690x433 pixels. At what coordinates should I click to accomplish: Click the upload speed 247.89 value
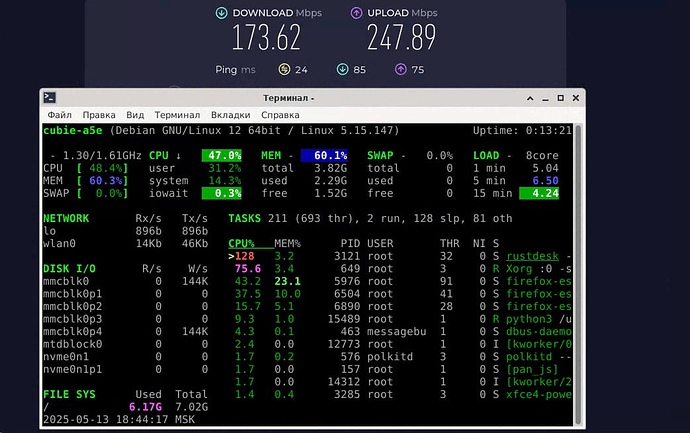click(x=401, y=37)
